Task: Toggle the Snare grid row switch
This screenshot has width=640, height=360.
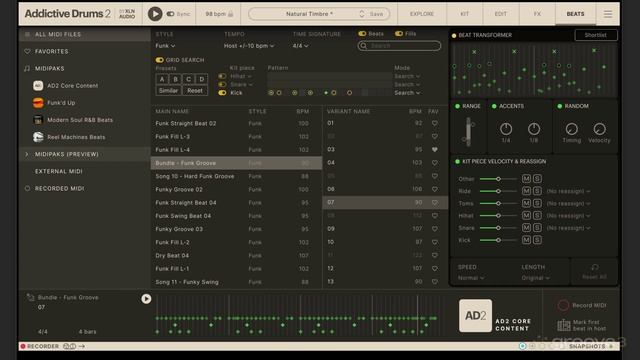Action: [222, 84]
